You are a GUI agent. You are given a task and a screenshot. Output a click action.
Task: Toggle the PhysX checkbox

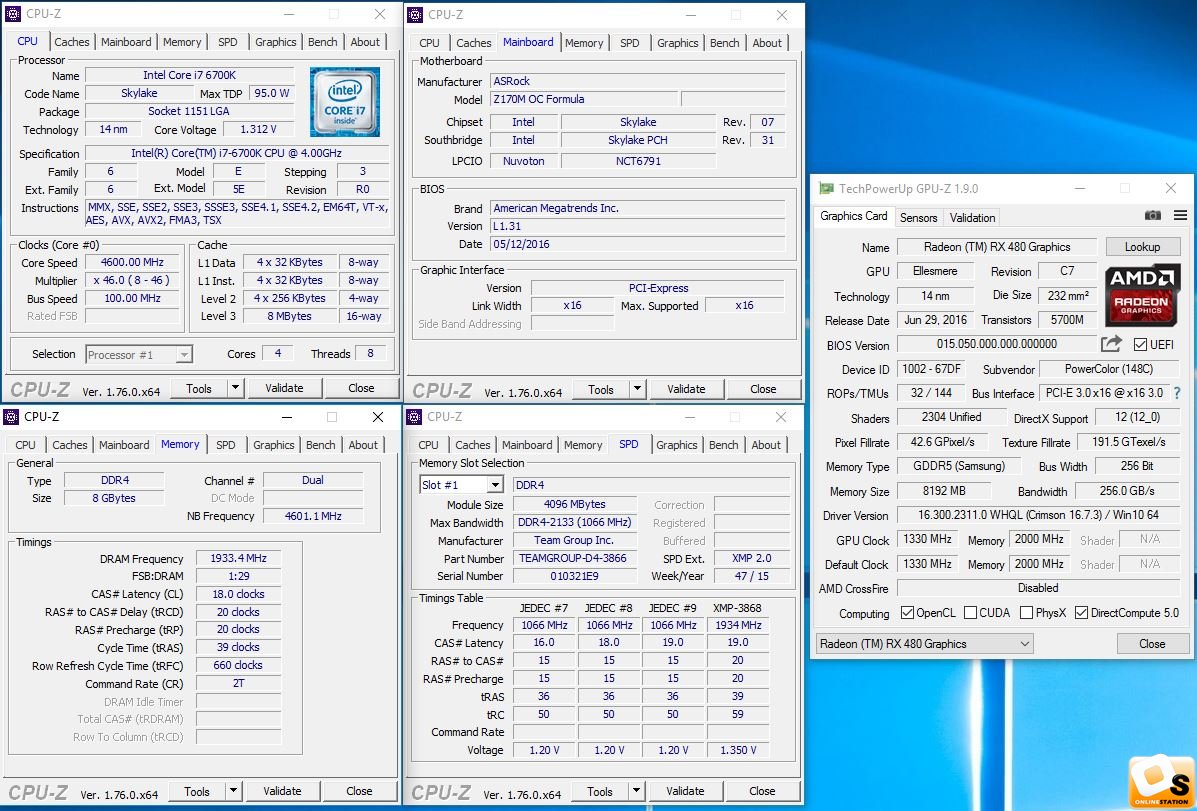point(1026,612)
